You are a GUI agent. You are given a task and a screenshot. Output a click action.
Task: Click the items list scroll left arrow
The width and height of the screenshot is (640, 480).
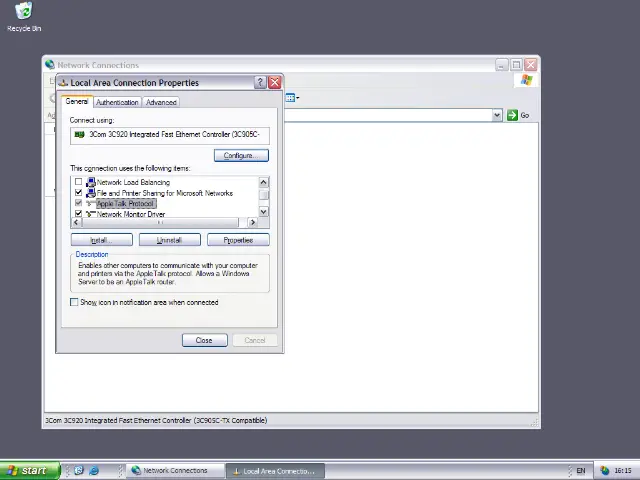tap(76, 222)
